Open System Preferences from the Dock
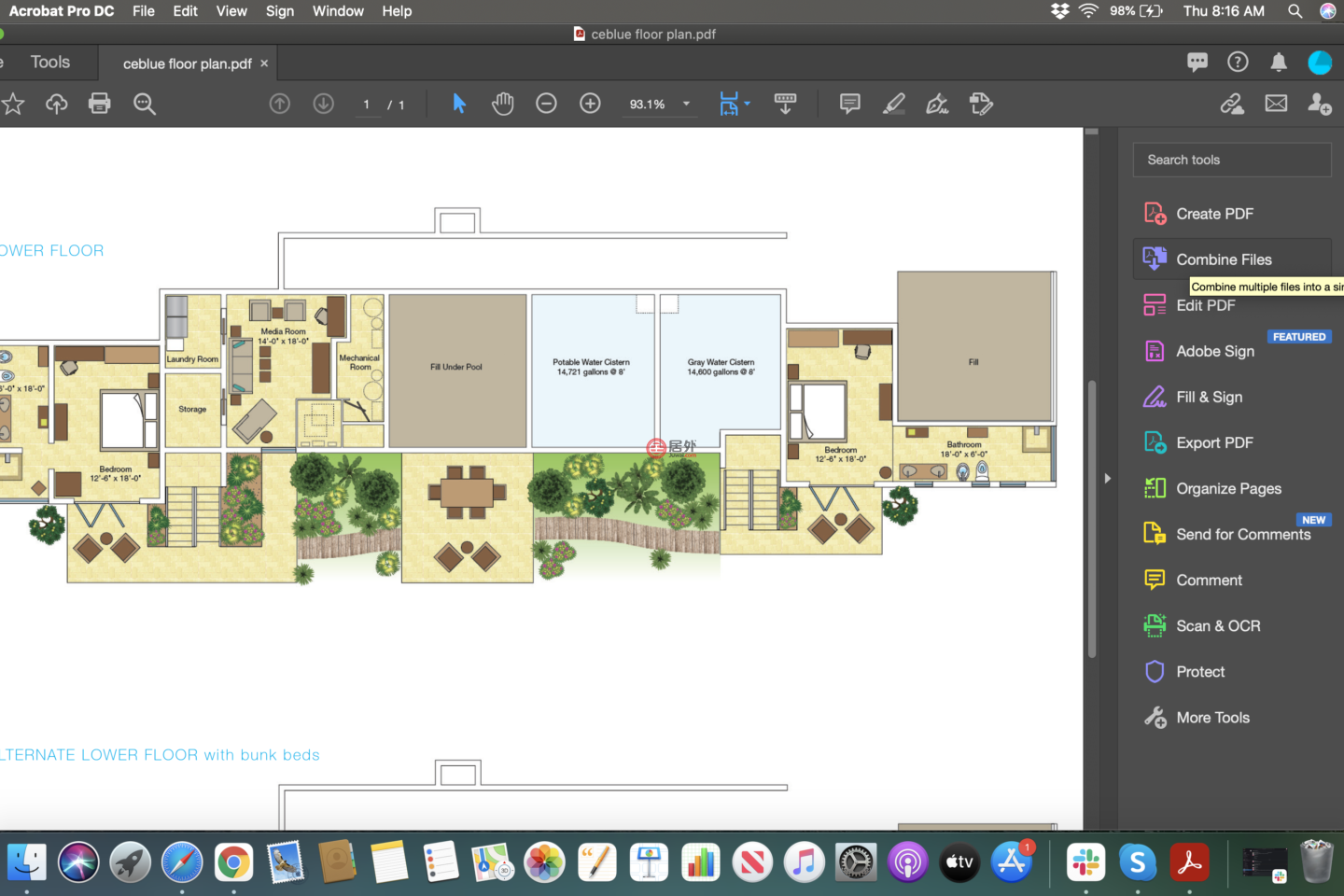Image resolution: width=1344 pixels, height=896 pixels. (x=855, y=862)
